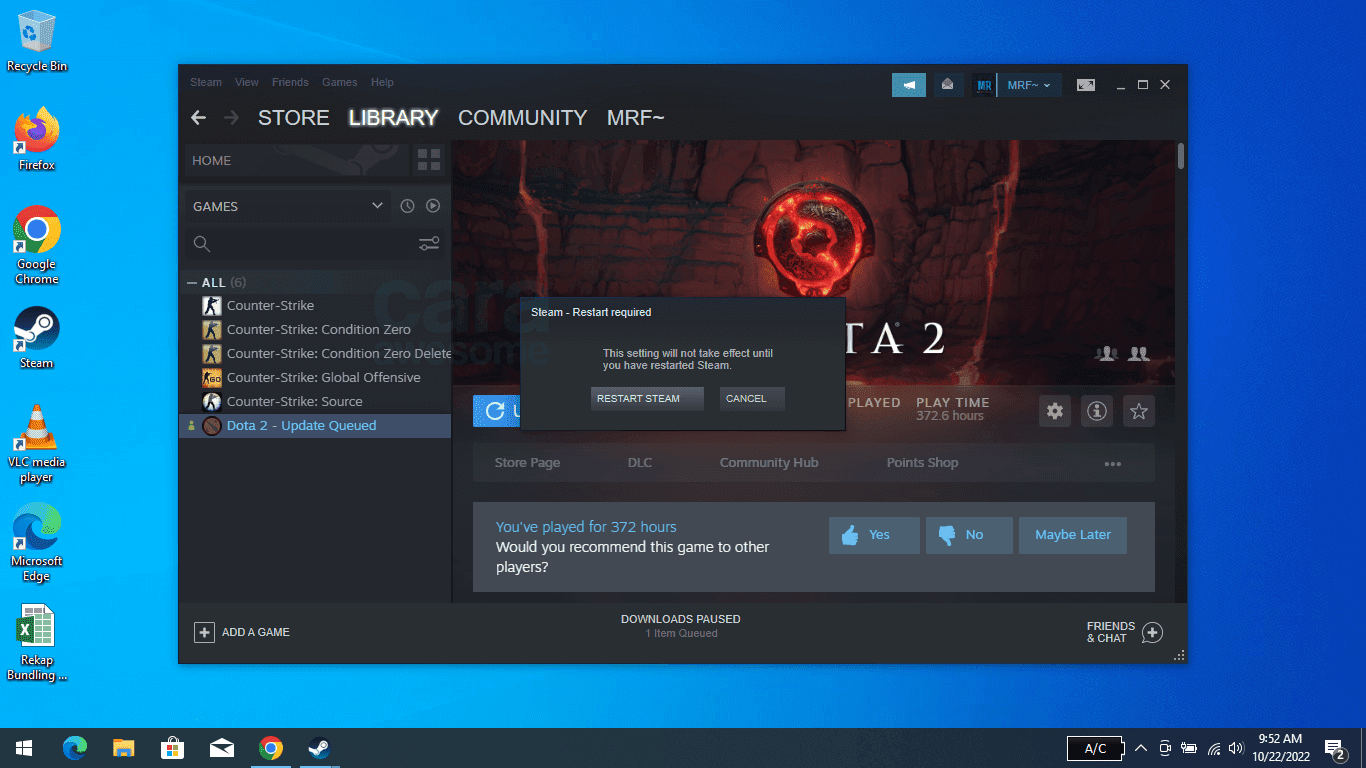Open the Steam inbox envelope icon
The height and width of the screenshot is (768, 1366).
pos(948,85)
